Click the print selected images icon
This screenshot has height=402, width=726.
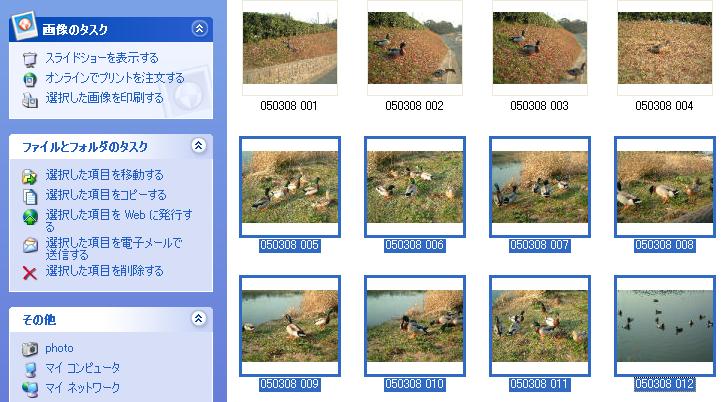point(30,100)
